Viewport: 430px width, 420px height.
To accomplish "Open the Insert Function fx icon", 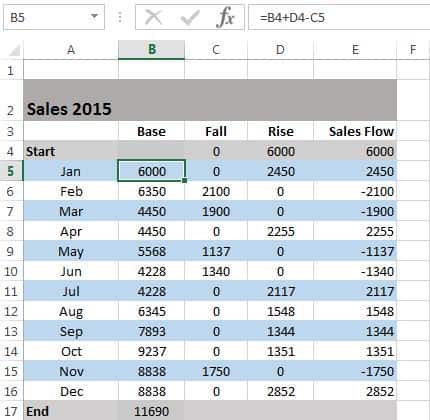I will click(225, 17).
